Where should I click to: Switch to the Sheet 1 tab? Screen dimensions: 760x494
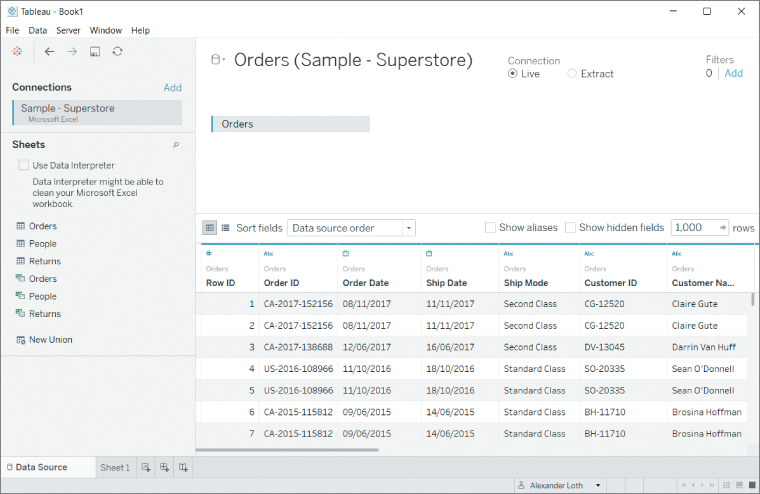[114, 467]
